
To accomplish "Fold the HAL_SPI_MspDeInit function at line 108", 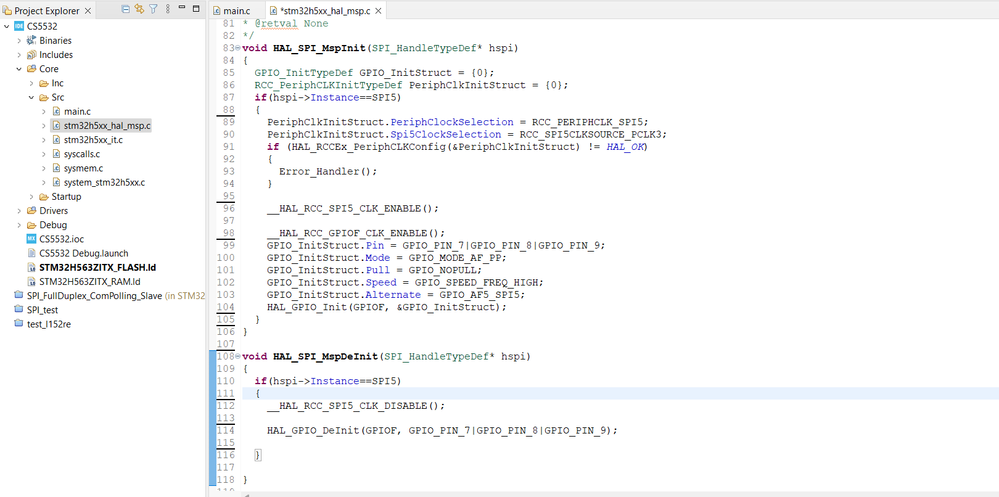I will 237,357.
